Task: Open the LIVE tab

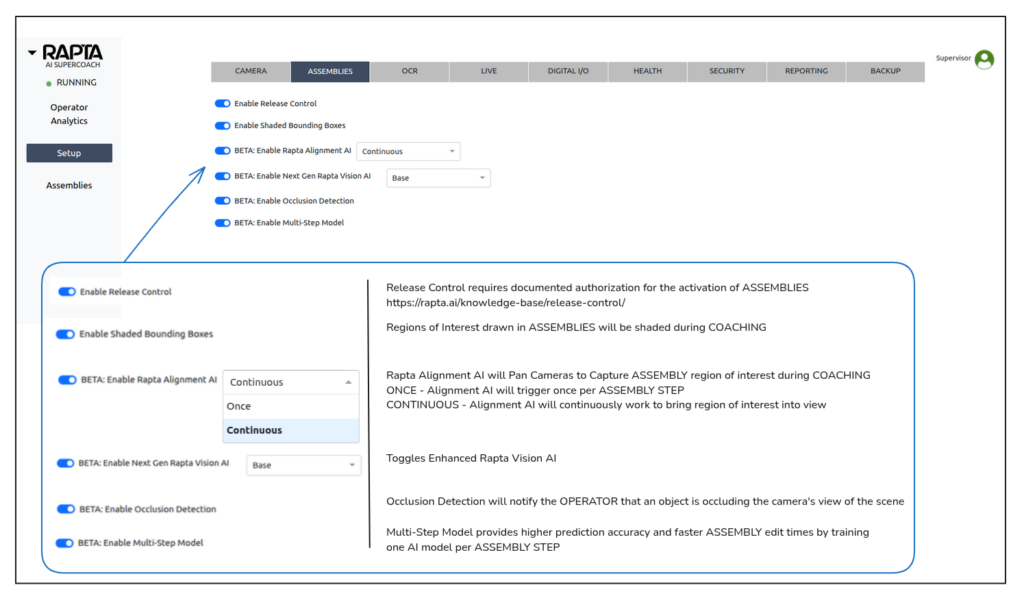Action: tap(488, 71)
